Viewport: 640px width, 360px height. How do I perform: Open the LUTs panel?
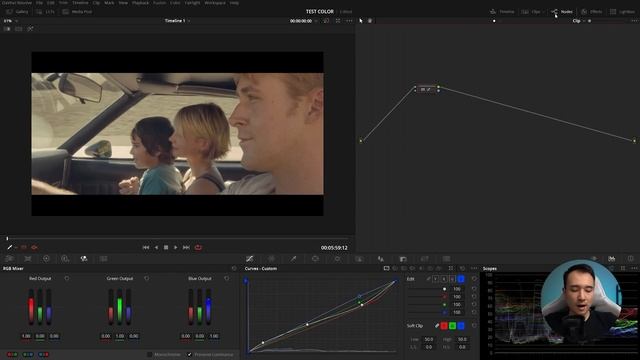45,12
